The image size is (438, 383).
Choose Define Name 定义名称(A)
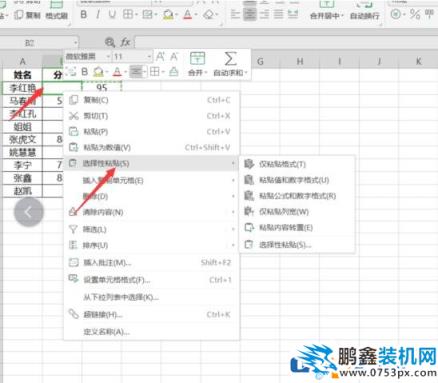(x=151, y=332)
